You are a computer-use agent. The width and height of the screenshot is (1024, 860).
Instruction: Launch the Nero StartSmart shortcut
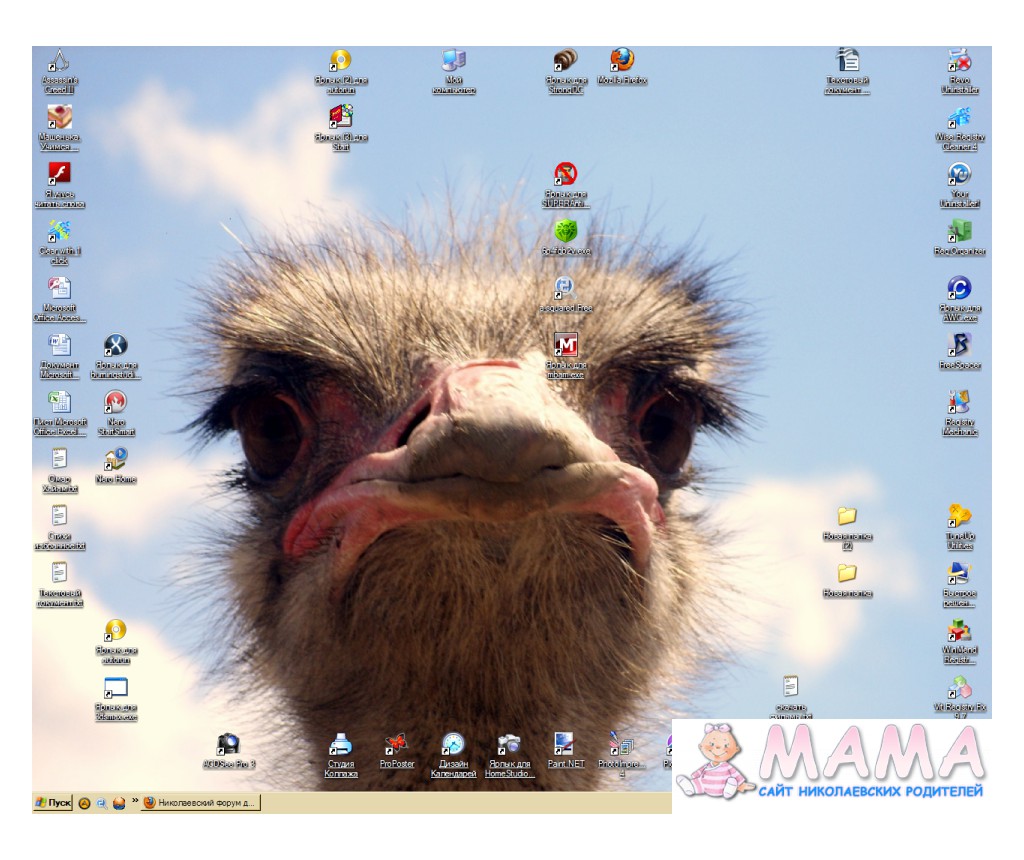[x=115, y=403]
